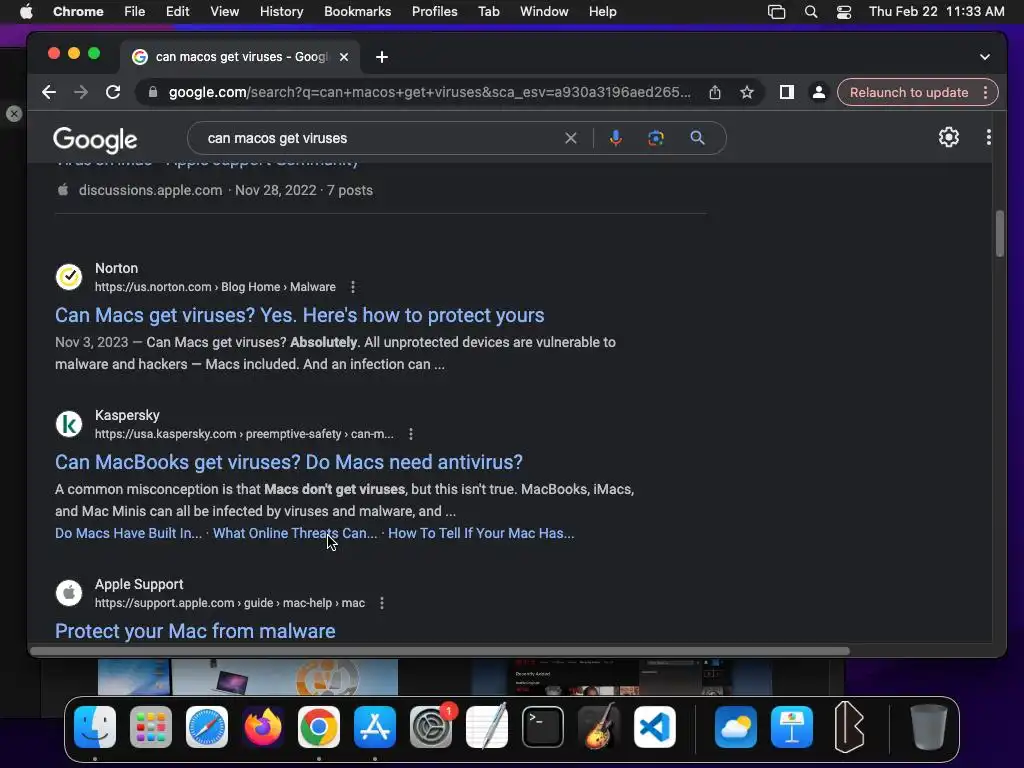Open Launchpad from the Dock
1024x768 pixels.
(151, 727)
